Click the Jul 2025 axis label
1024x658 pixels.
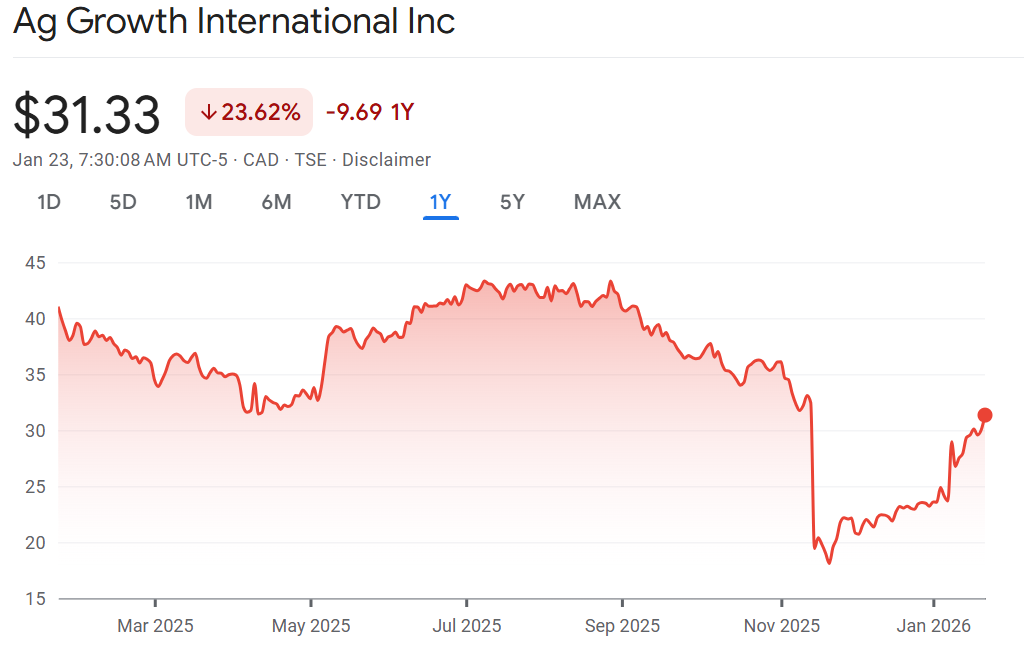point(466,627)
